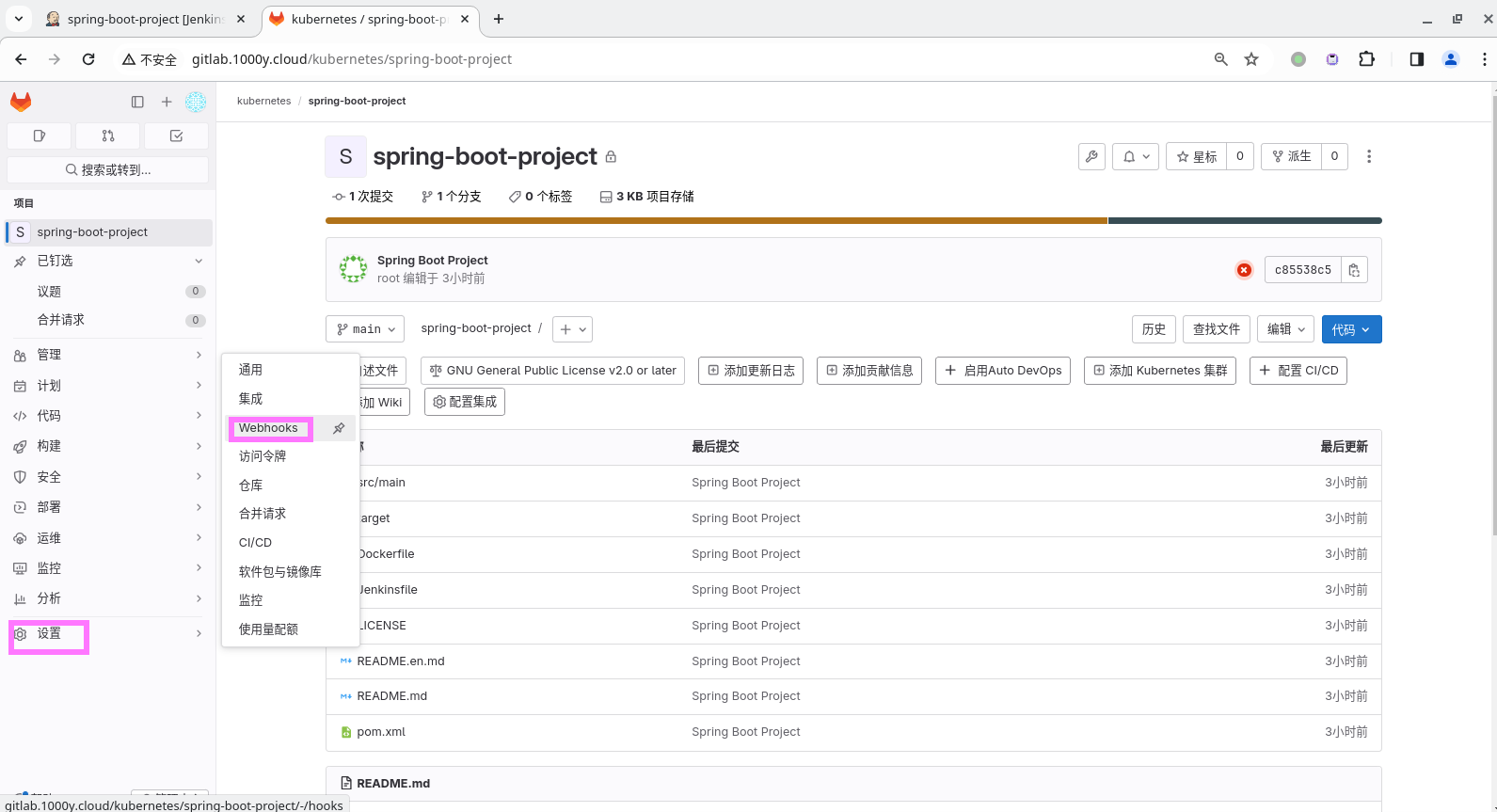Pin the Webhooks menu item
Screen dimensions: 1497x812
[x=339, y=428]
